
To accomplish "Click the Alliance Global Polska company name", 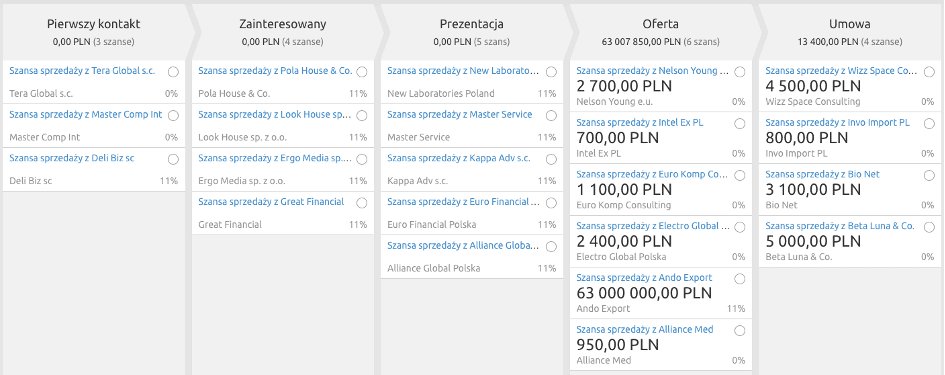I will point(434,268).
